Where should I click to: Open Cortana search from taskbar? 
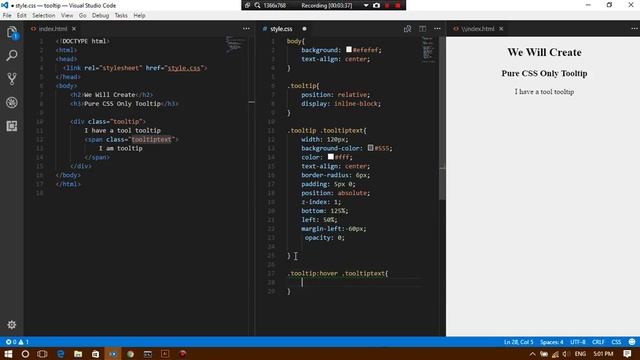[25, 354]
